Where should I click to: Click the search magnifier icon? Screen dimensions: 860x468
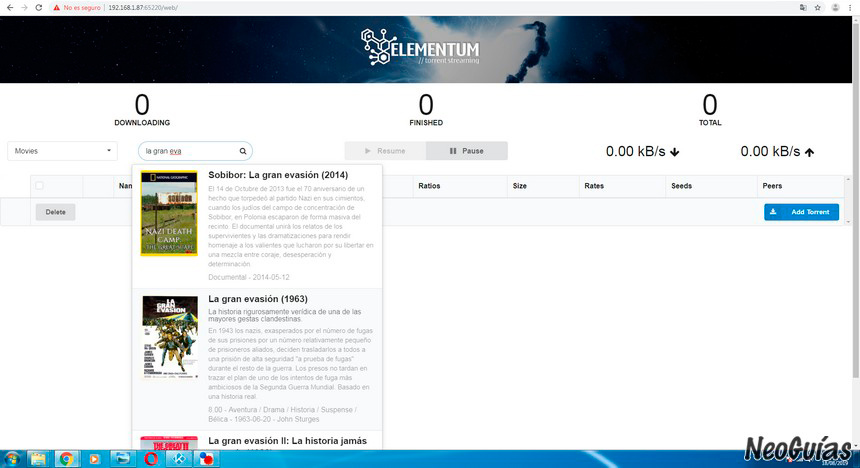(242, 152)
